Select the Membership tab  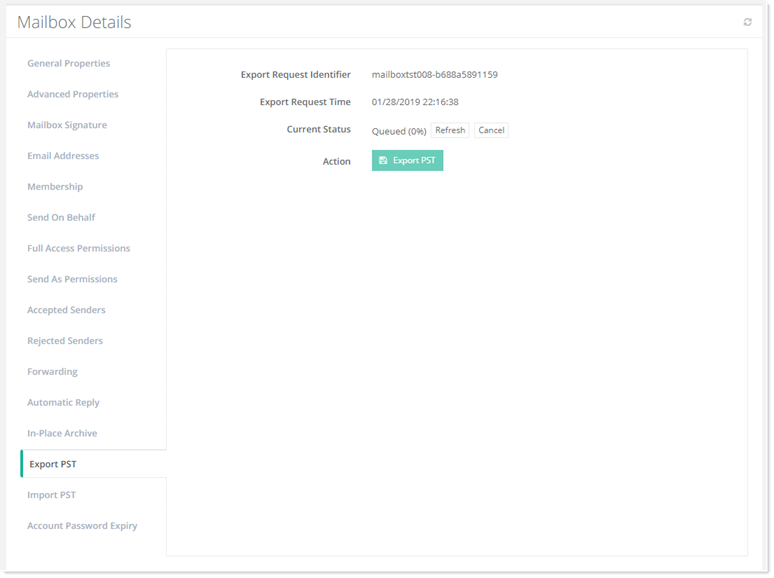click(55, 187)
